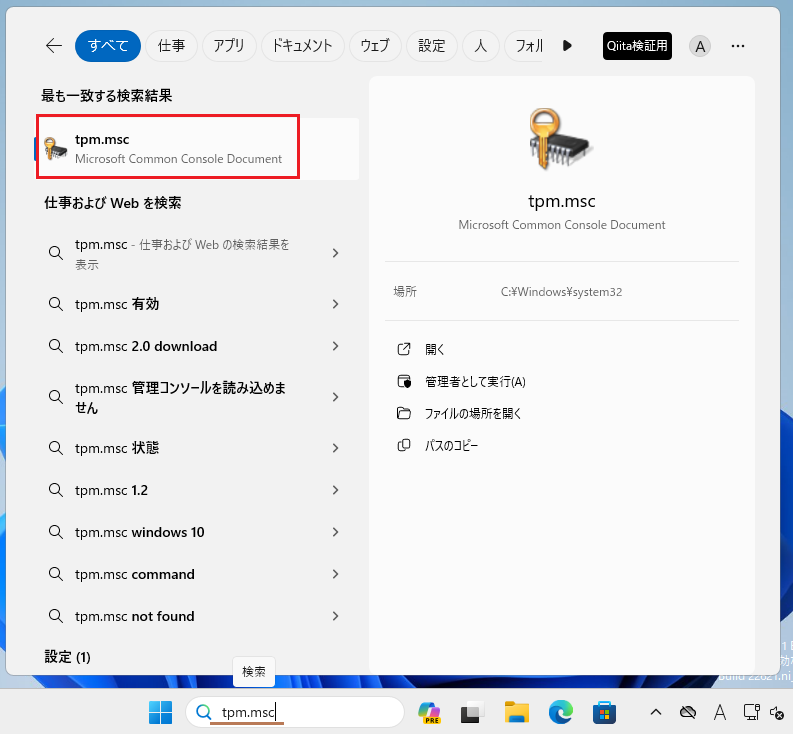The height and width of the screenshot is (734, 793).
Task: Click the cloud sync tray icon
Action: 688,712
